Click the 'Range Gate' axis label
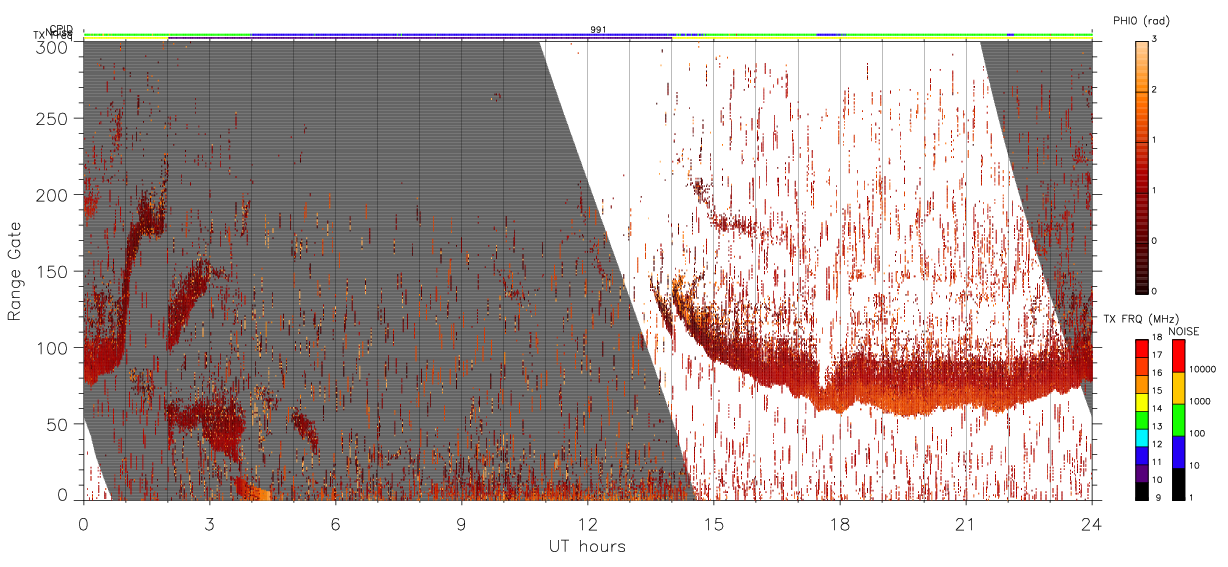 click(15, 271)
